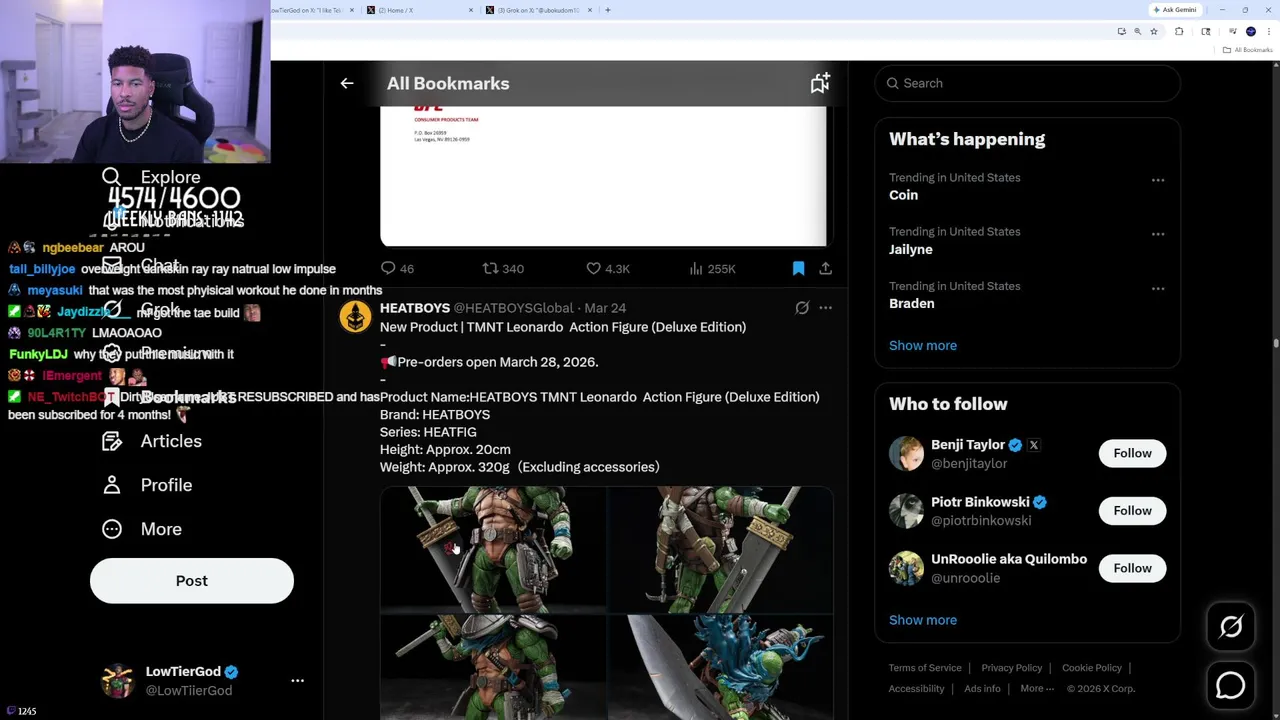Open replies on the post with 46 comments

coord(397,269)
